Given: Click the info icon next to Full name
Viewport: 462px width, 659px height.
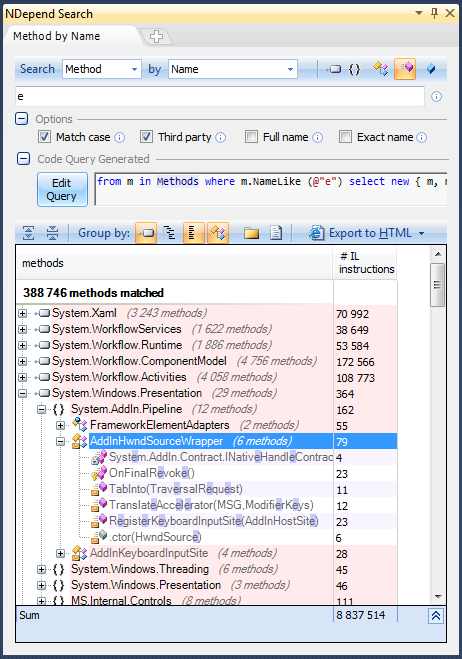Looking at the screenshot, I should click(318, 137).
